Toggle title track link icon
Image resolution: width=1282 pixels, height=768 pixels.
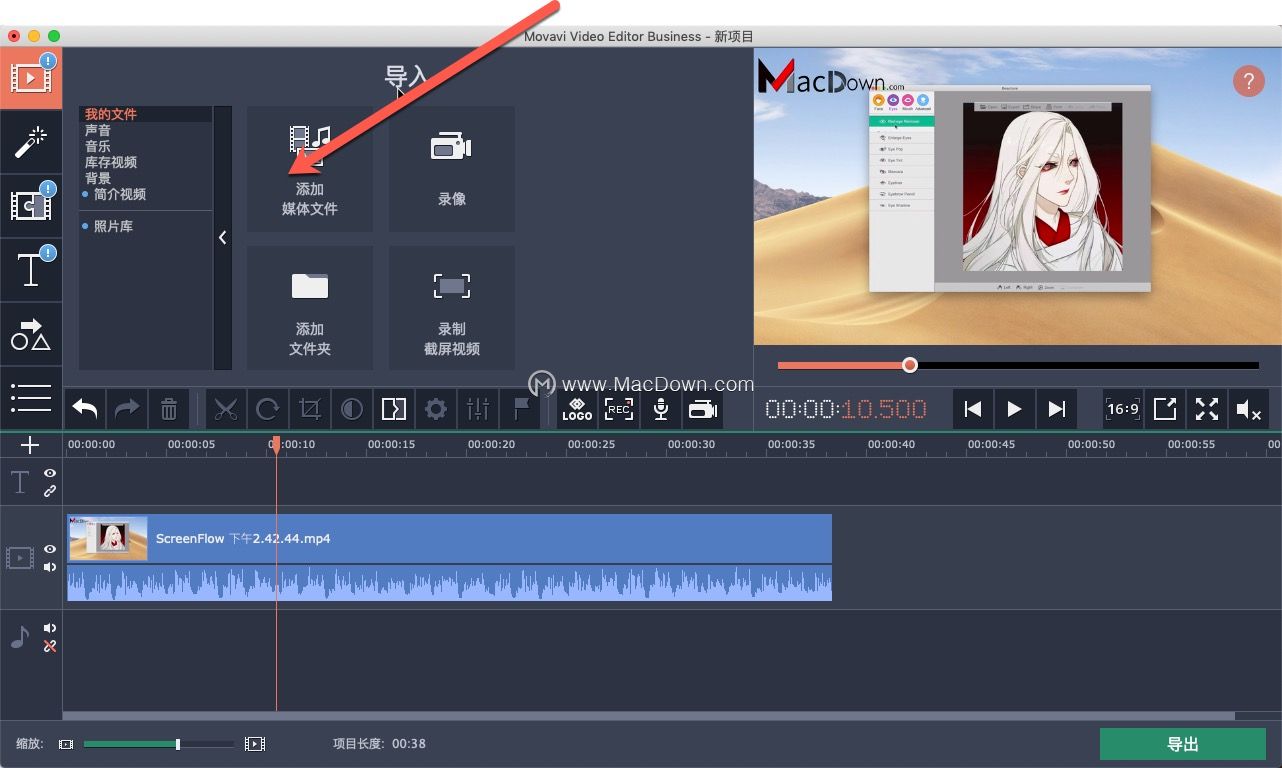click(50, 491)
